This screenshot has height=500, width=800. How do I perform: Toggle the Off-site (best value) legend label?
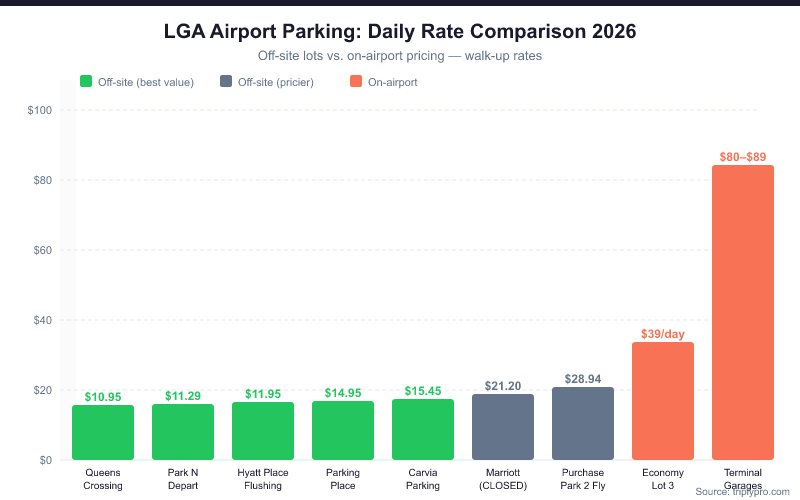tap(145, 82)
